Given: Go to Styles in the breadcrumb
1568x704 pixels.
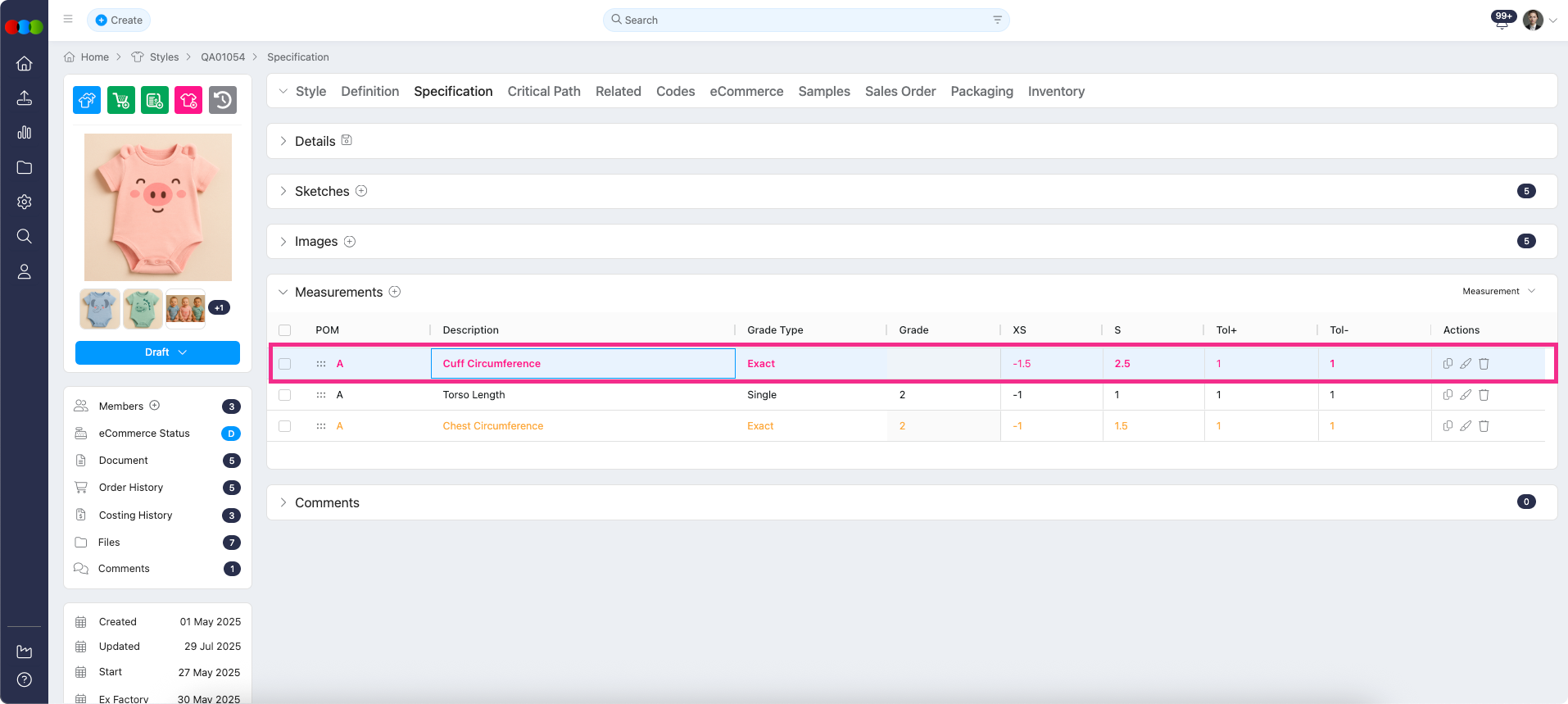Looking at the screenshot, I should [164, 57].
